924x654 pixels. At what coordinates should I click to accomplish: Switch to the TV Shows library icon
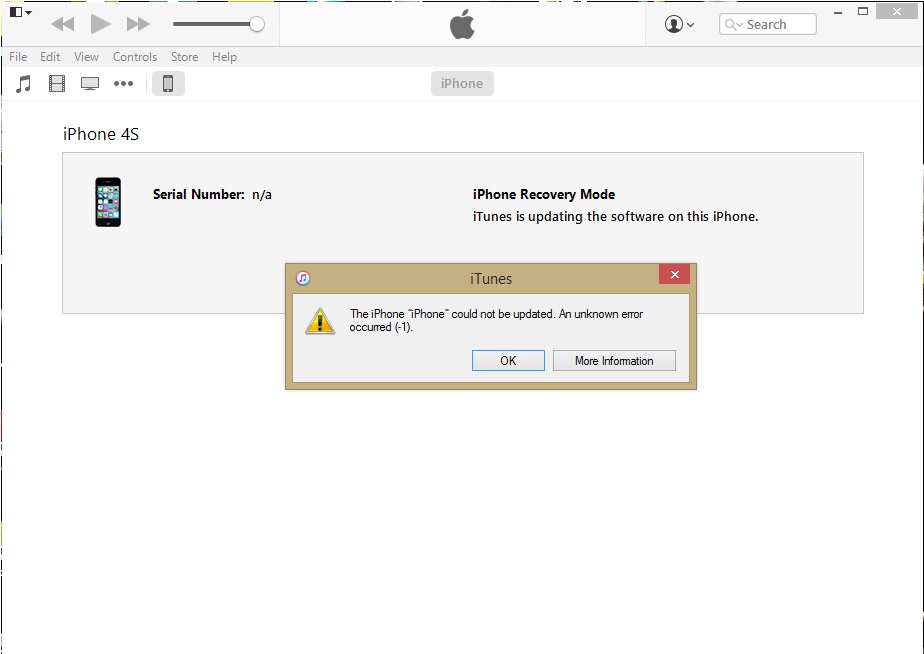click(90, 84)
